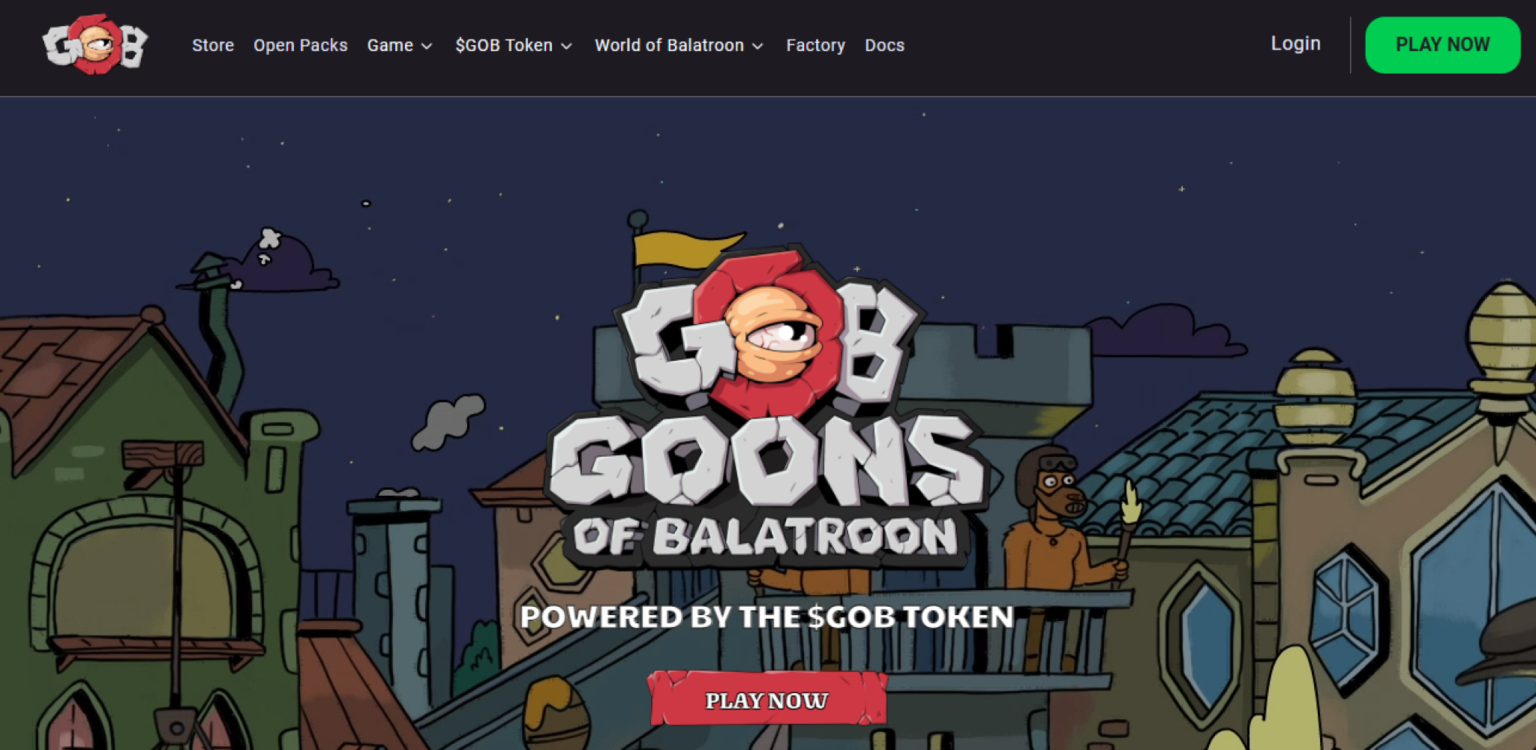Click the red PLAY NOW banner button

pyautogui.click(x=767, y=699)
